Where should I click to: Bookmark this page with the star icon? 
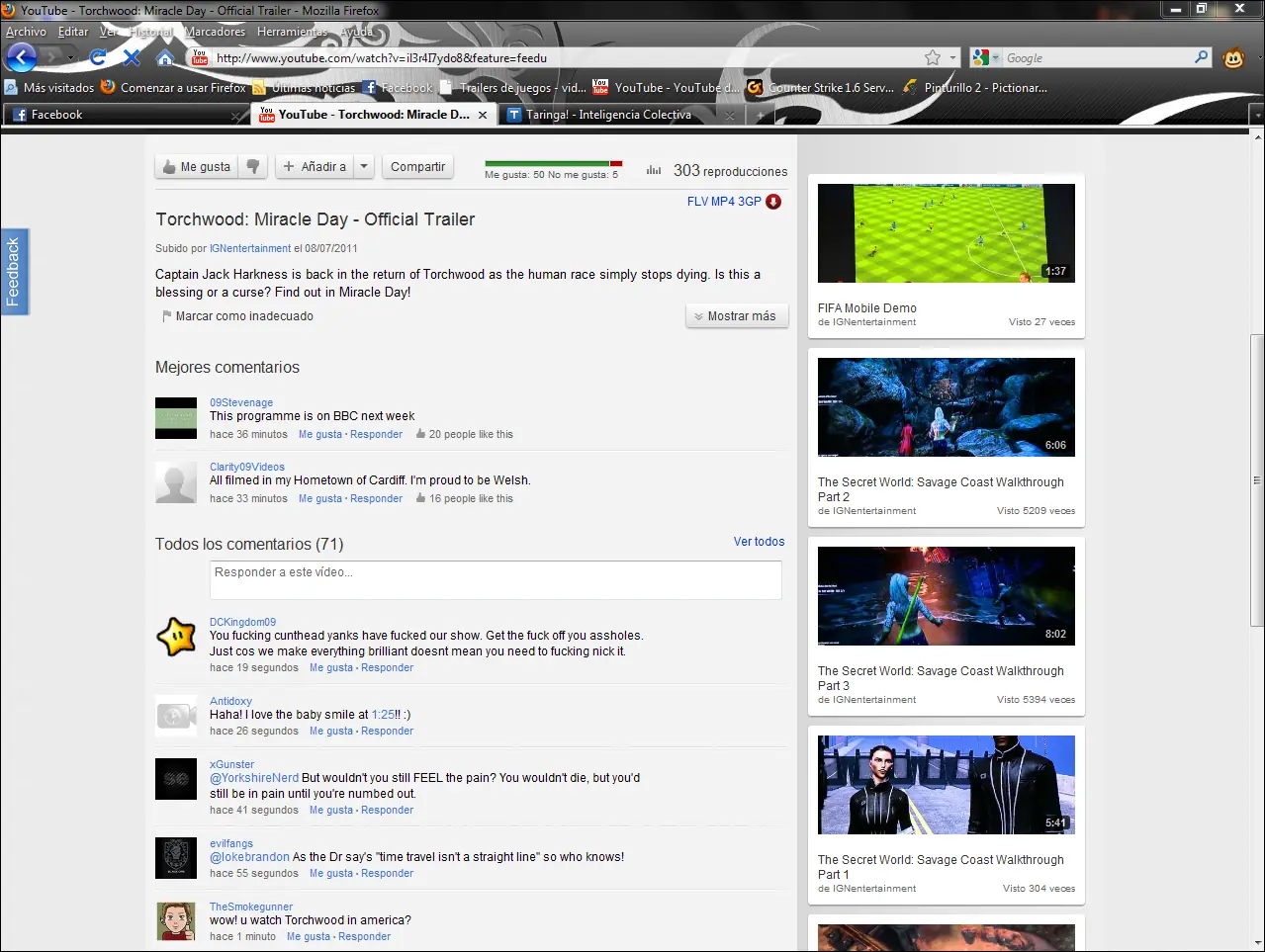tap(932, 57)
